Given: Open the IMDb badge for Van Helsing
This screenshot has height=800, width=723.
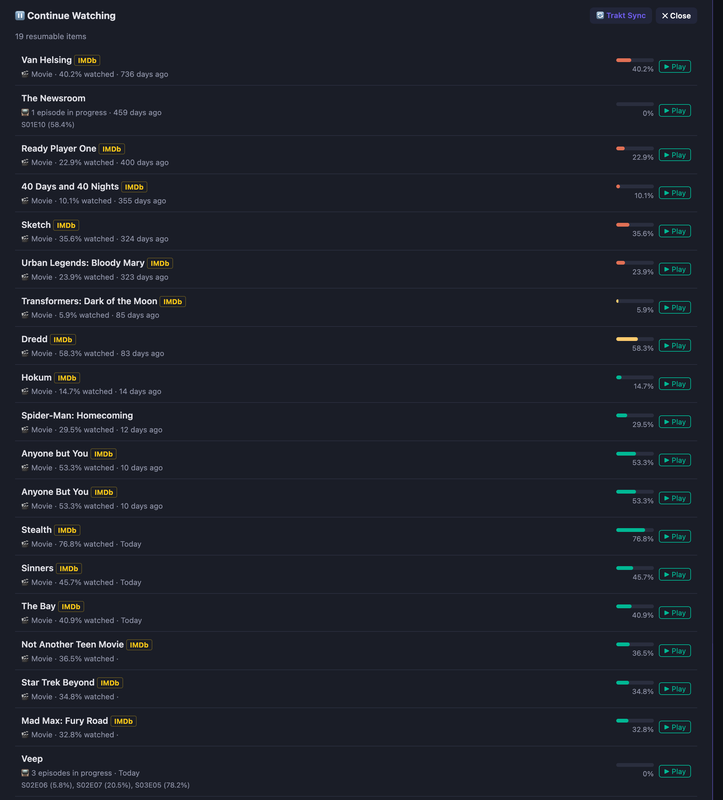Looking at the screenshot, I should click(x=87, y=60).
